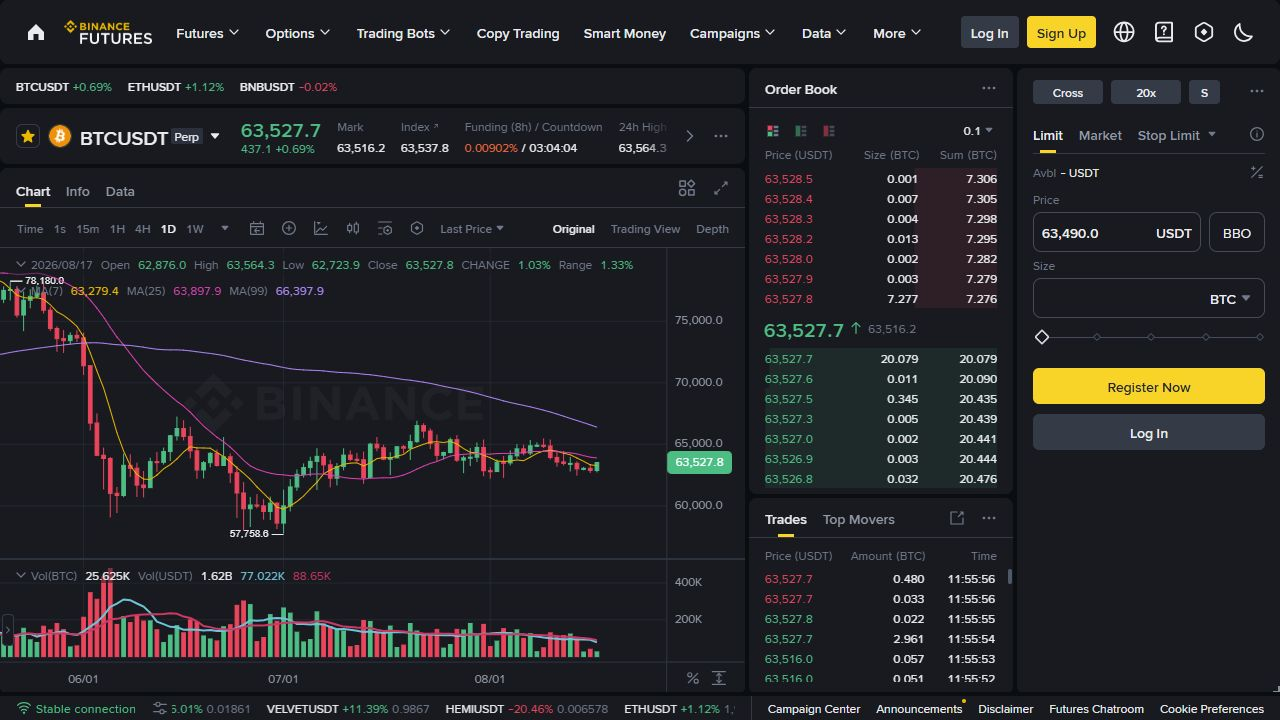Switch to the Info tab
1280x720 pixels.
78,191
